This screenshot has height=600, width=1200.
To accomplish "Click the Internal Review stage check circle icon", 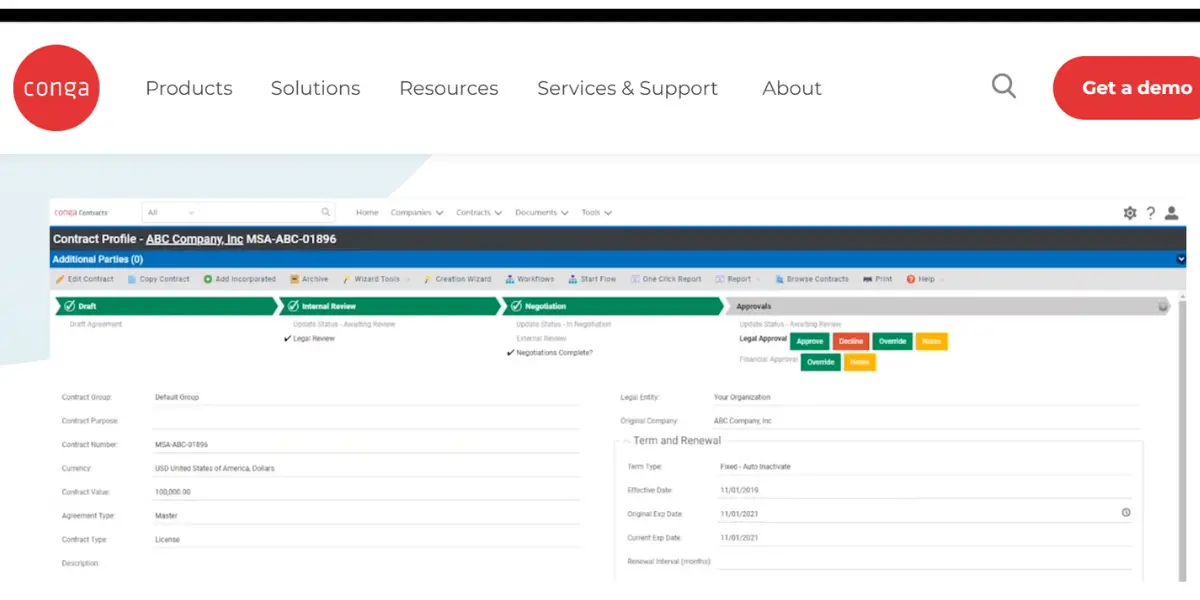I will [292, 306].
